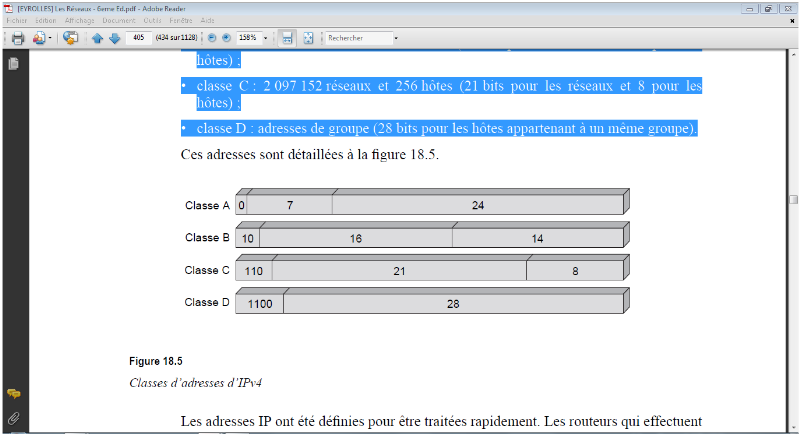Open the Outils menu
800x434 pixels.
pos(152,20)
